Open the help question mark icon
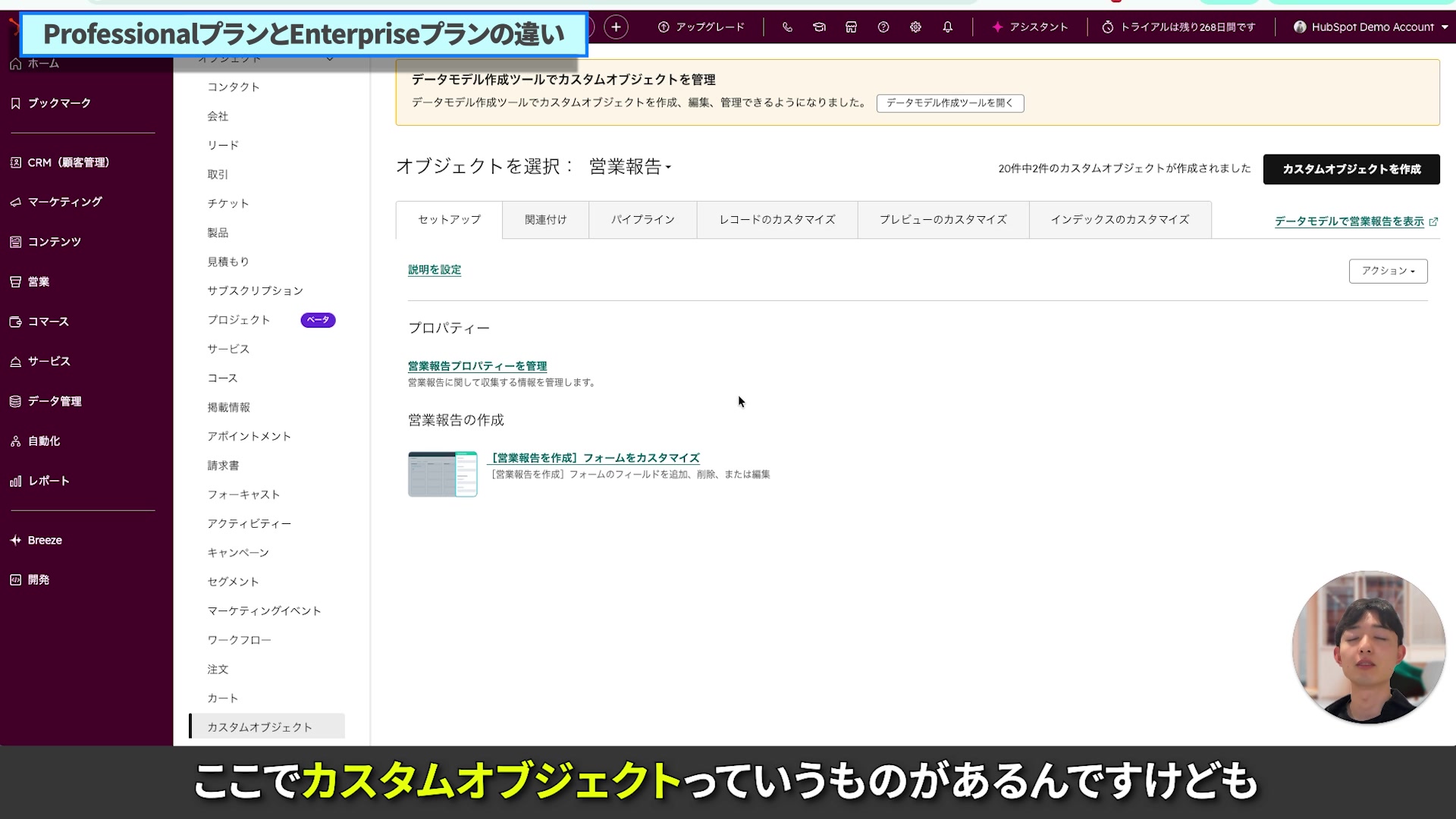The width and height of the screenshot is (1456, 819). coord(883,27)
